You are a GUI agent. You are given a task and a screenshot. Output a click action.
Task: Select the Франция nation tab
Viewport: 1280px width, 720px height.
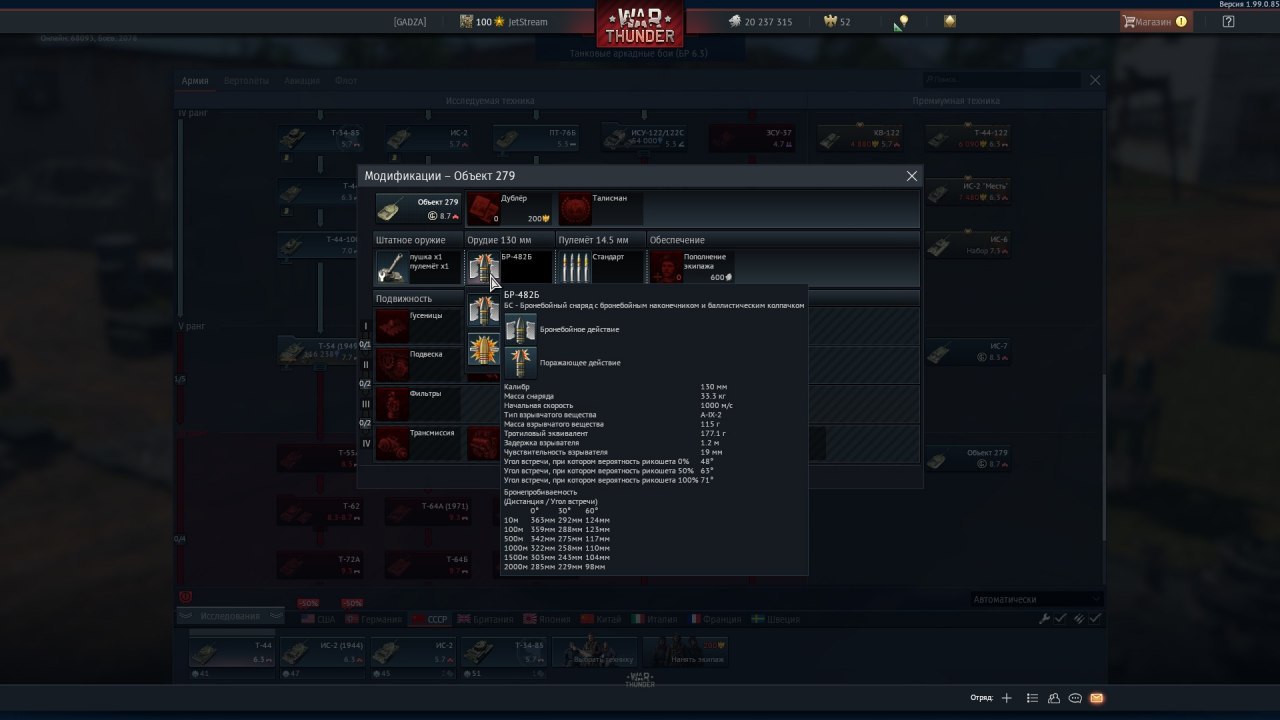point(714,619)
